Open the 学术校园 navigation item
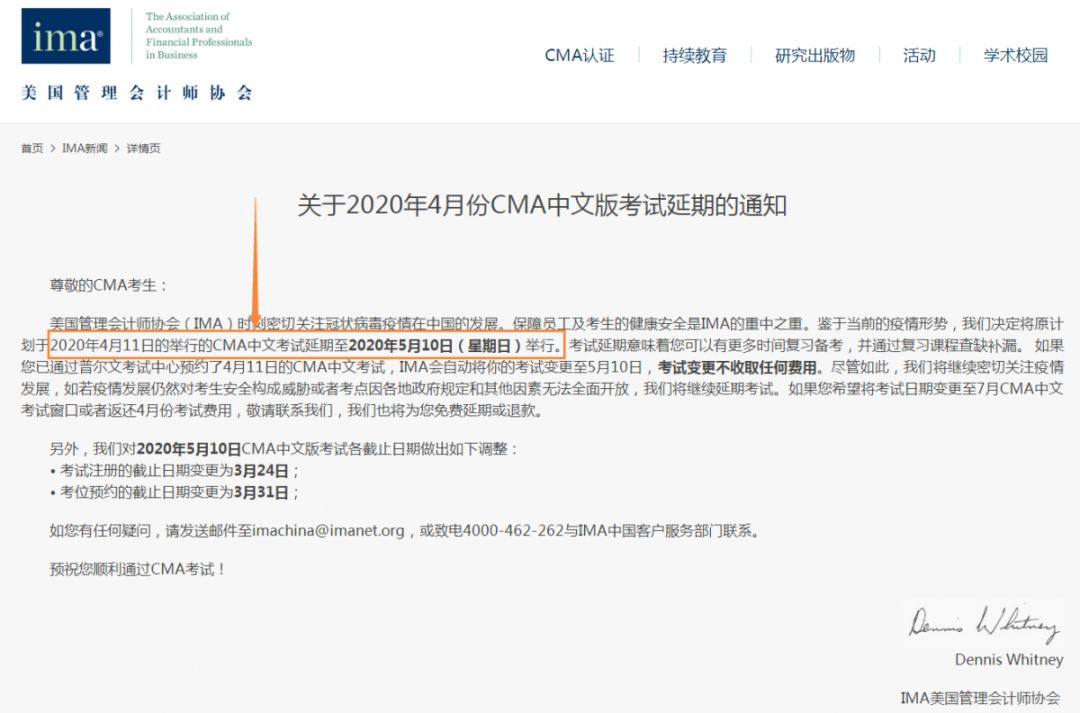 (1015, 56)
